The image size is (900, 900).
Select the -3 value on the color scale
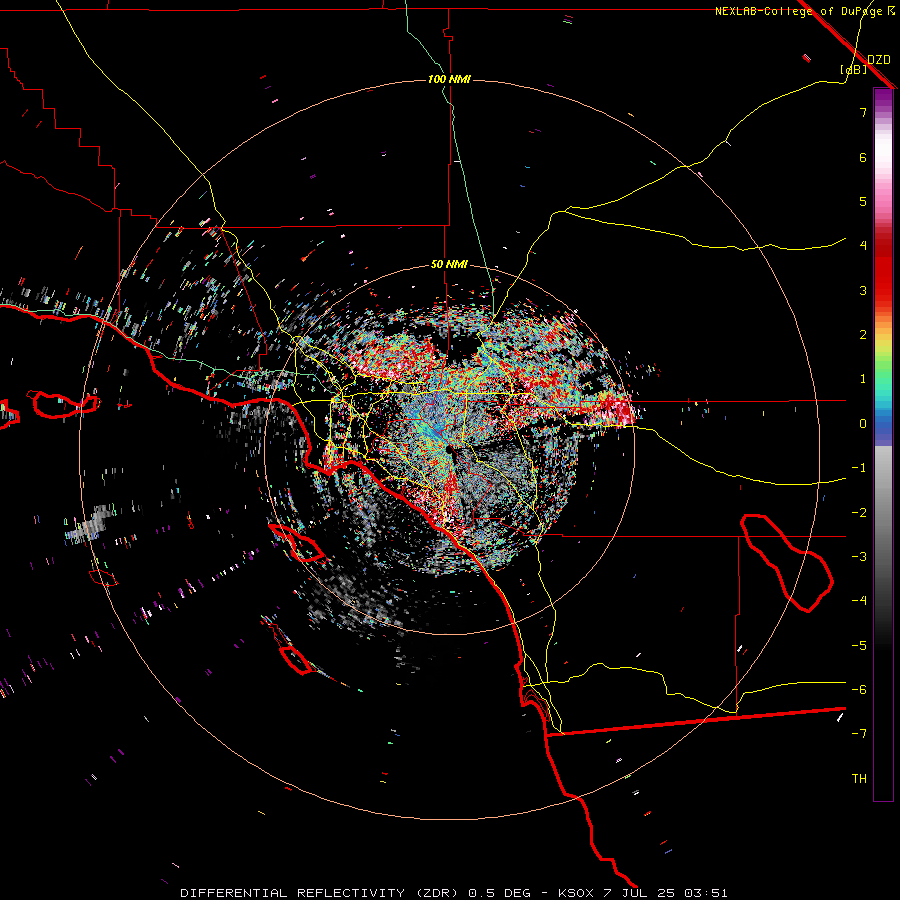(859, 557)
